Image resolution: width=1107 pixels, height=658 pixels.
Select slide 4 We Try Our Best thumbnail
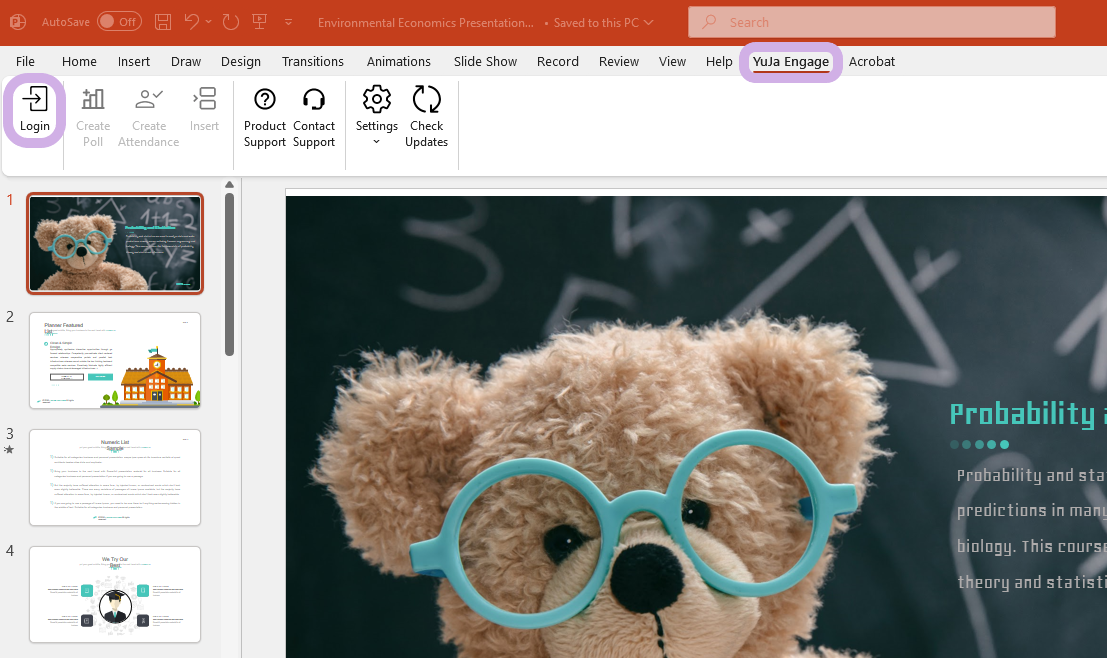tap(115, 594)
